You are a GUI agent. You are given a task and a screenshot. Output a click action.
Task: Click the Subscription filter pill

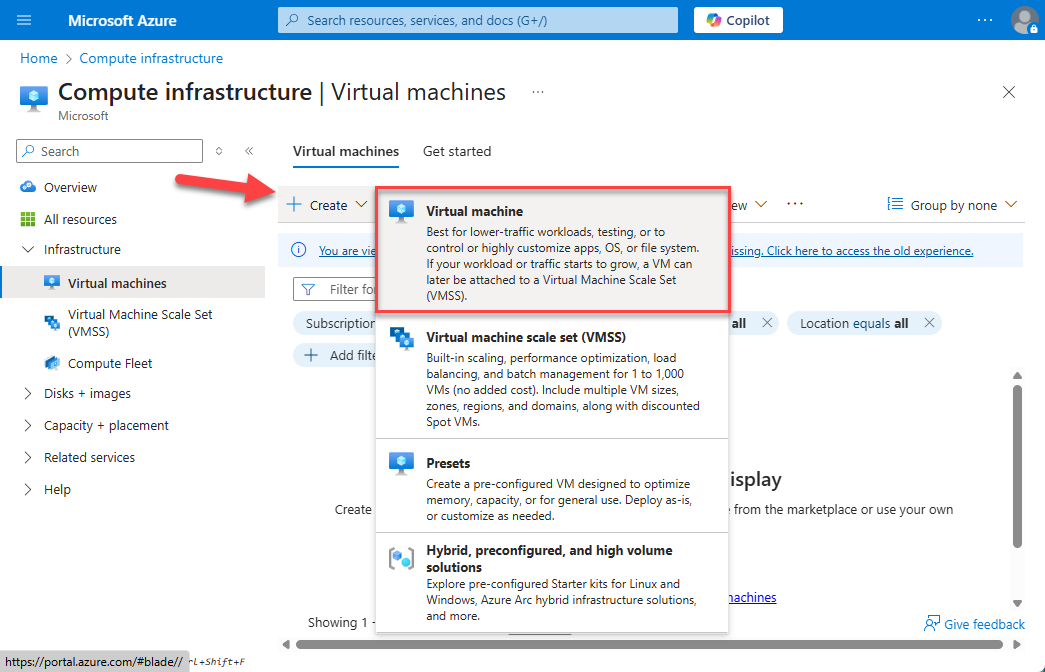click(x=335, y=323)
